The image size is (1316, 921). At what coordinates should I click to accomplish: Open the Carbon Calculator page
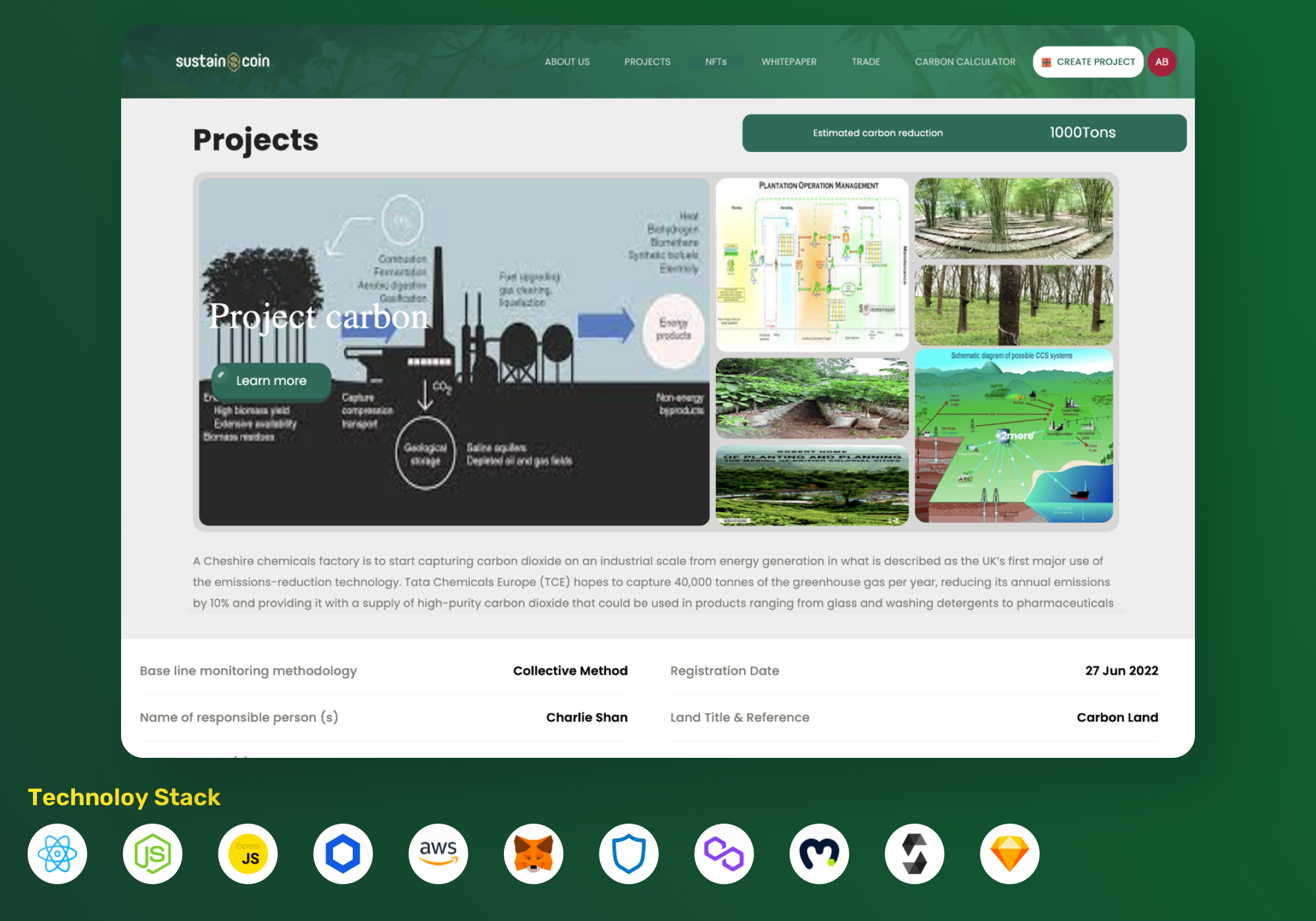coord(965,62)
